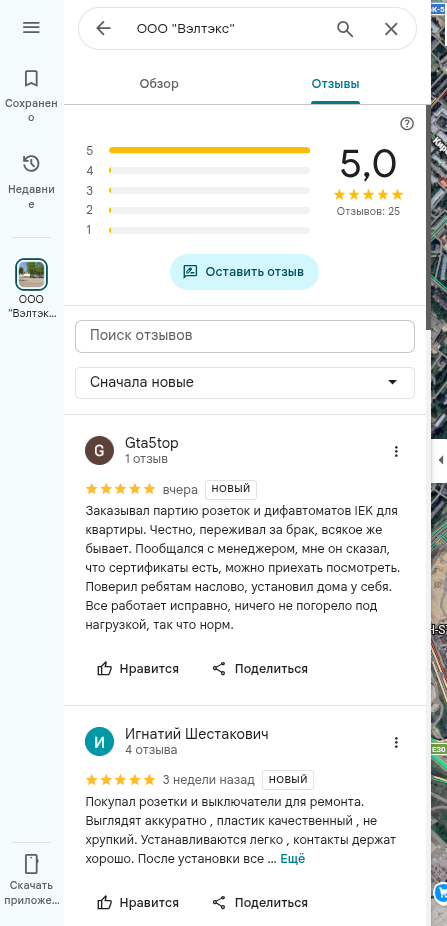Screen dimensions: 447x926
Task: Open the hamburger main menu
Action: [x=31, y=28]
